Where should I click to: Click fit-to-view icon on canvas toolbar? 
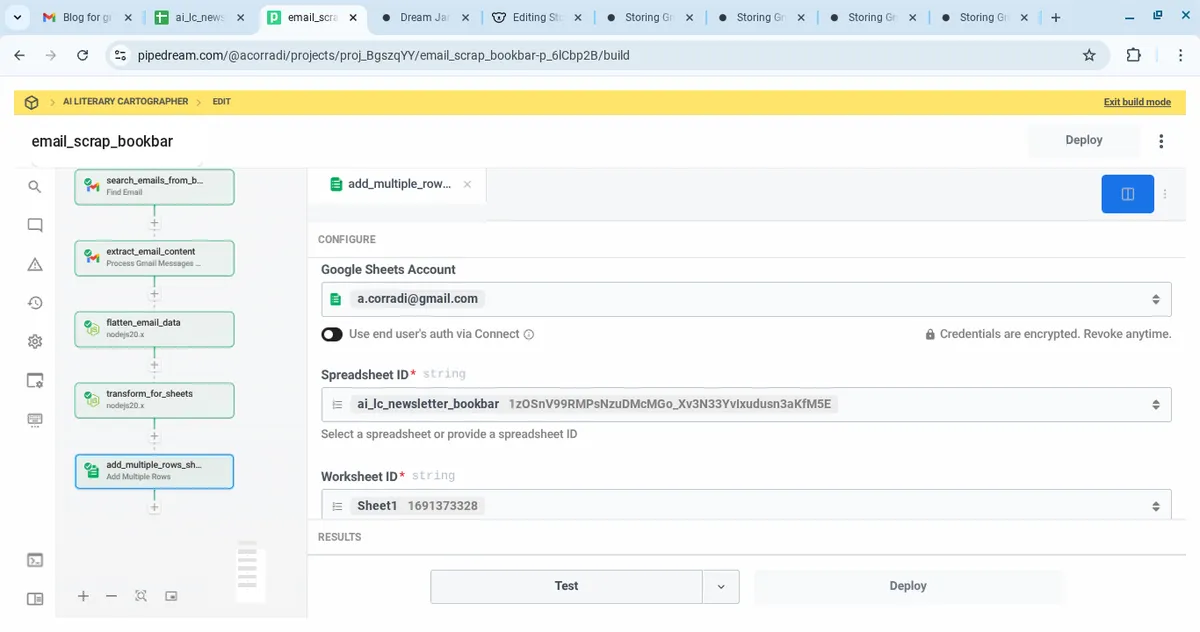[x=141, y=596]
